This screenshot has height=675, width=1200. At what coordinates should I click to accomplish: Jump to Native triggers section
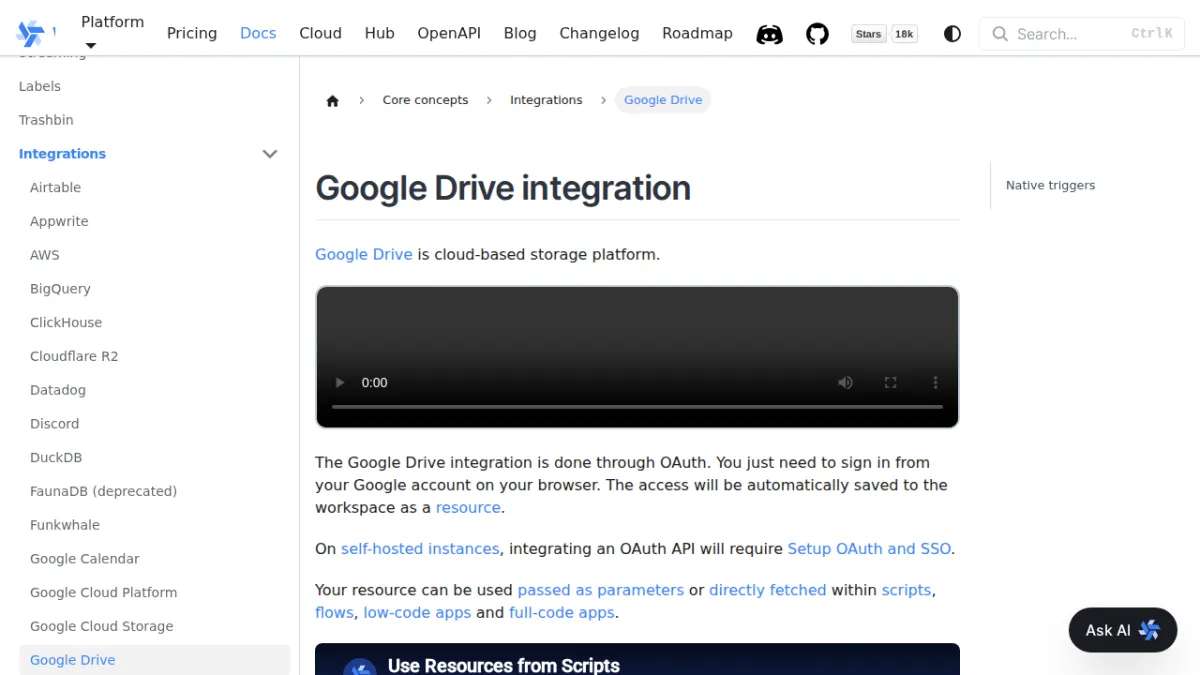(1050, 185)
